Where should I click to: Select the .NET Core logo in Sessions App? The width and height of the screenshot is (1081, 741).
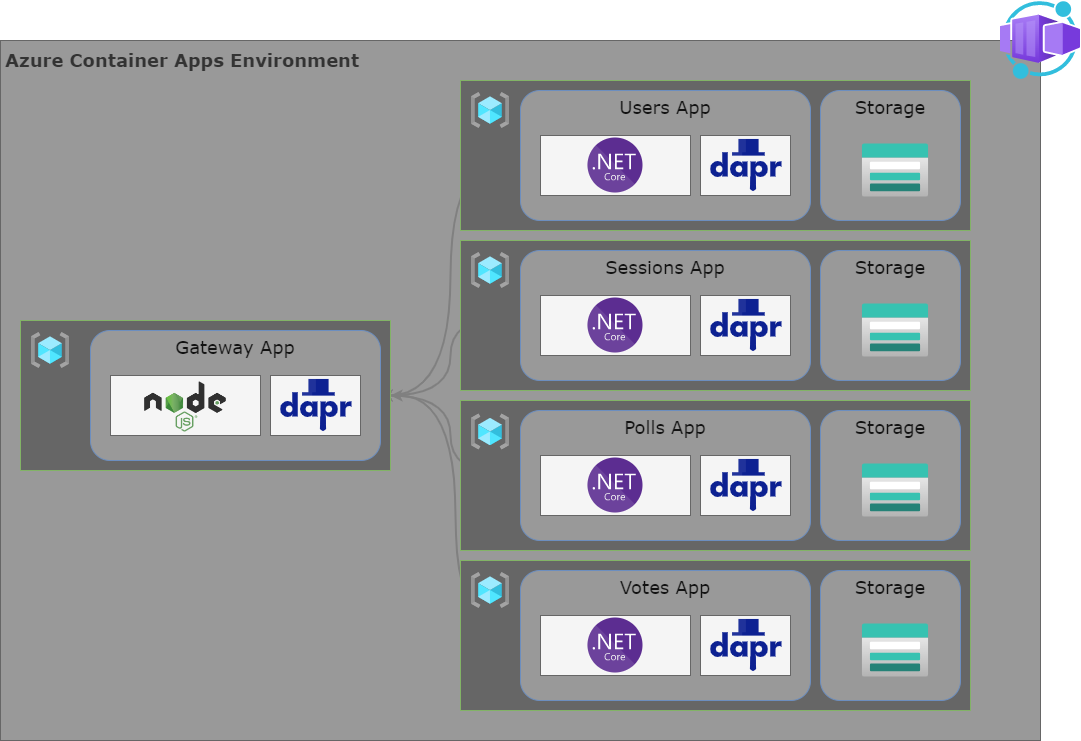coord(615,325)
